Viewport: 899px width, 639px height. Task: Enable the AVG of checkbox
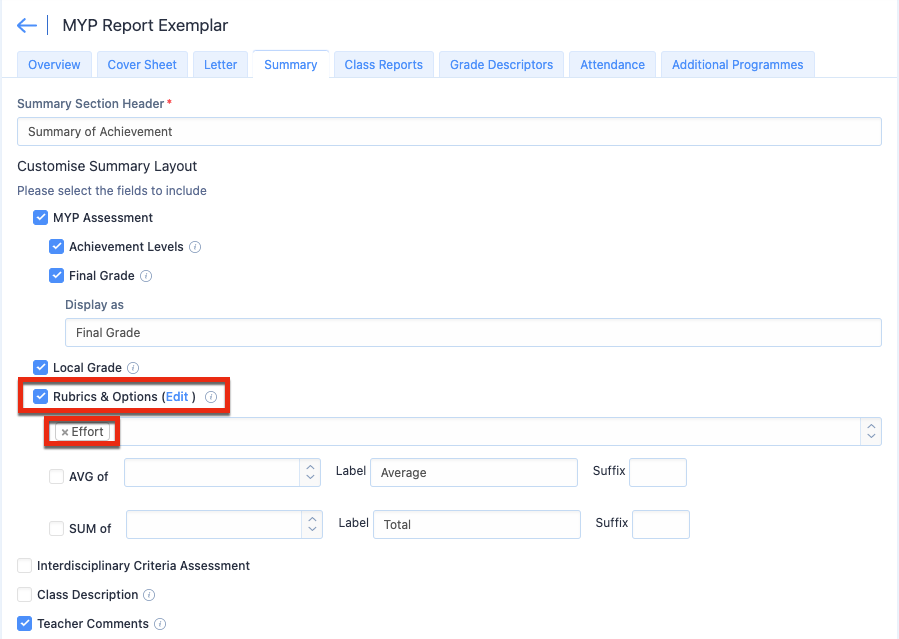[x=56, y=477]
